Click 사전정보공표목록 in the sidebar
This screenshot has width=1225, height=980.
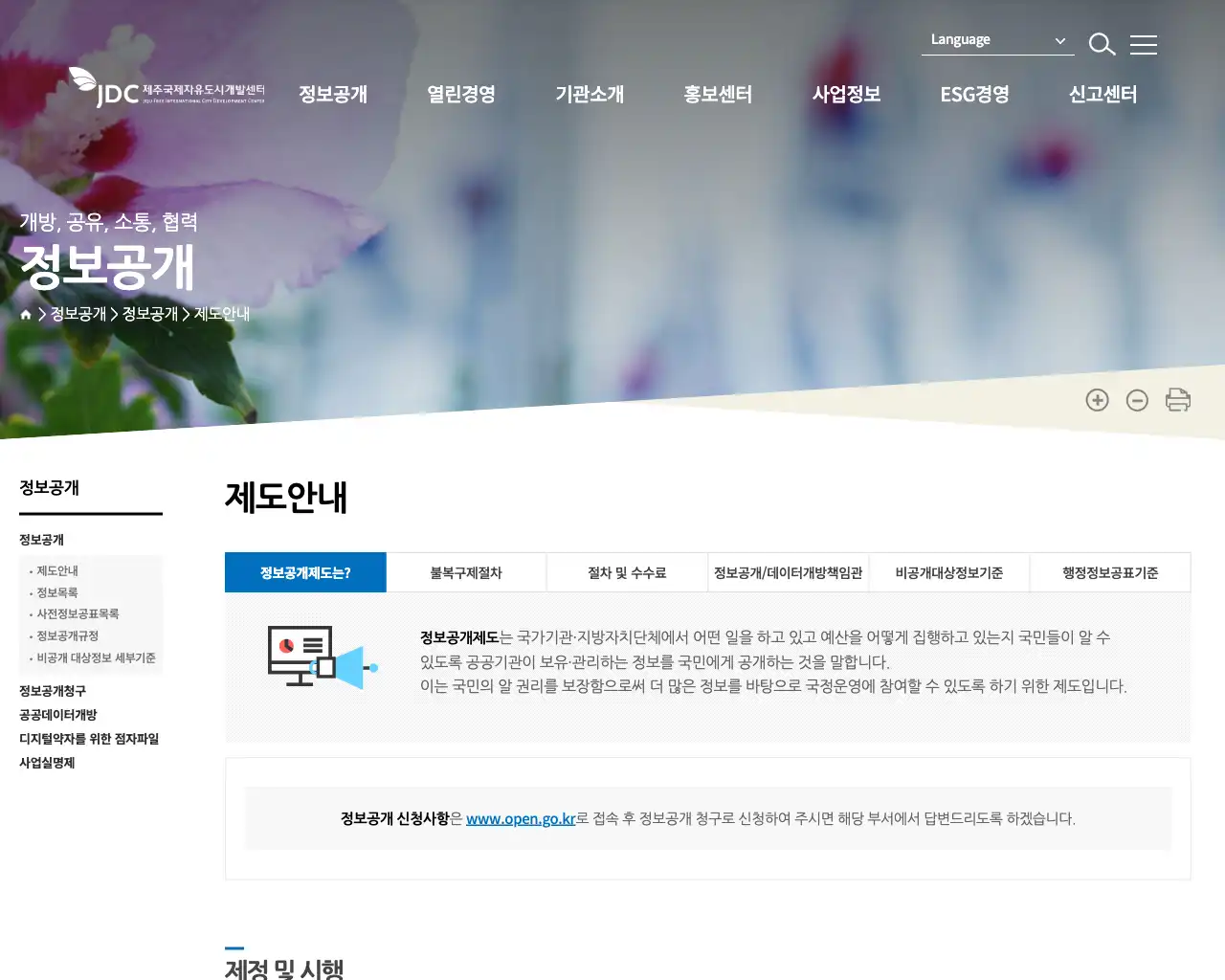click(78, 613)
